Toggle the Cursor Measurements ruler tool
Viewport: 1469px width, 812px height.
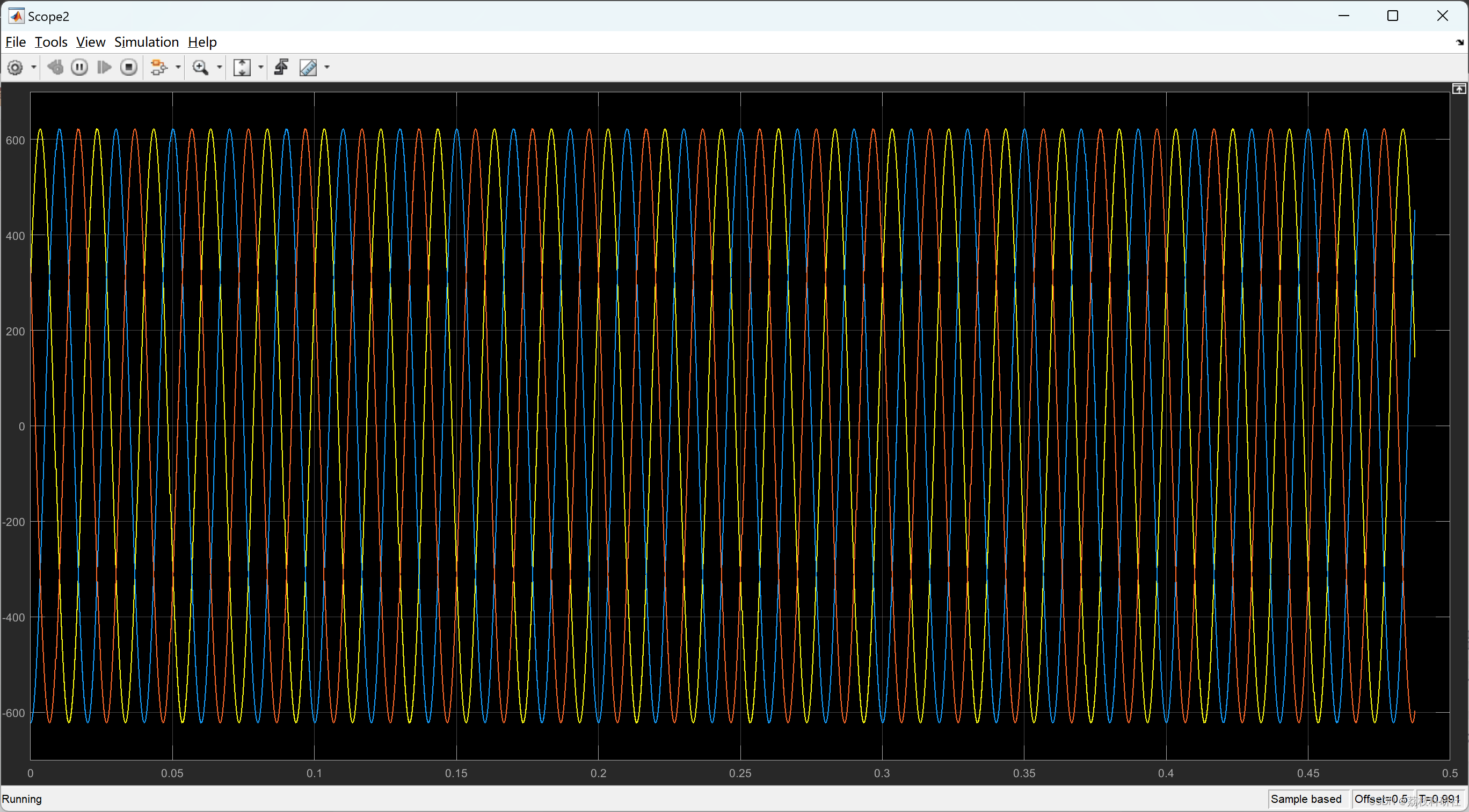tap(309, 68)
